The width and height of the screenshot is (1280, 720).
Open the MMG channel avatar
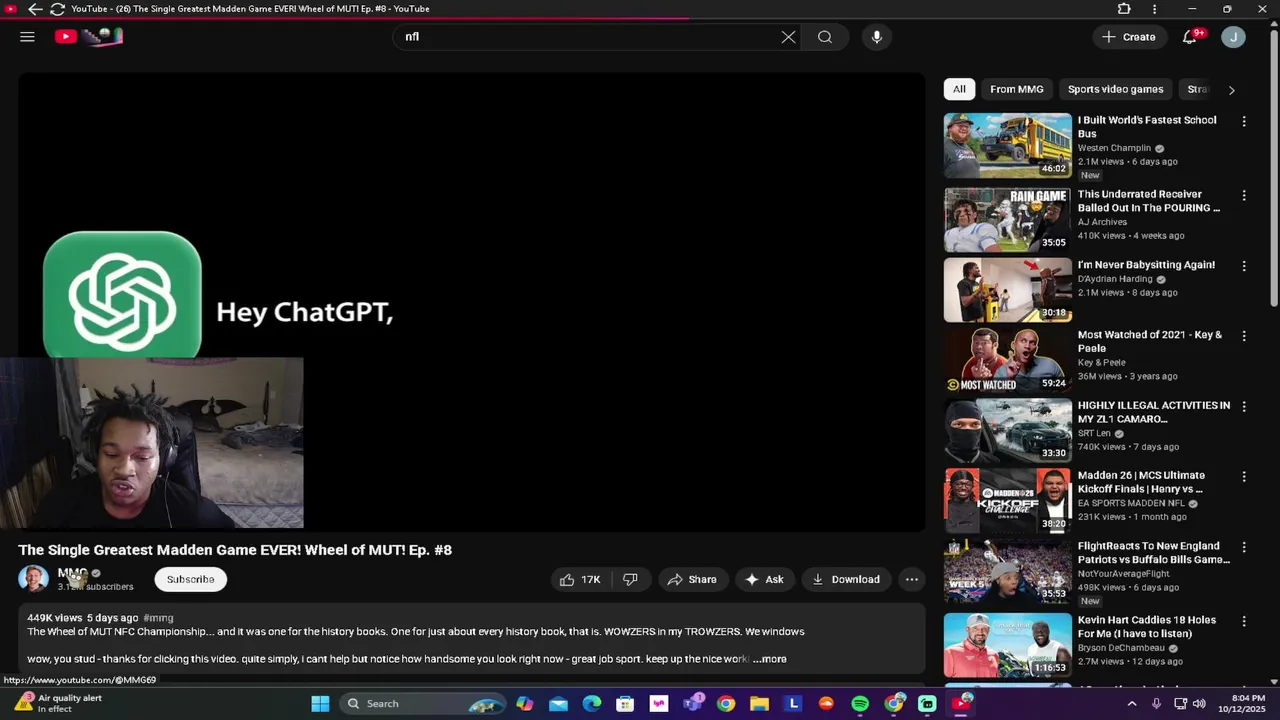(33, 579)
